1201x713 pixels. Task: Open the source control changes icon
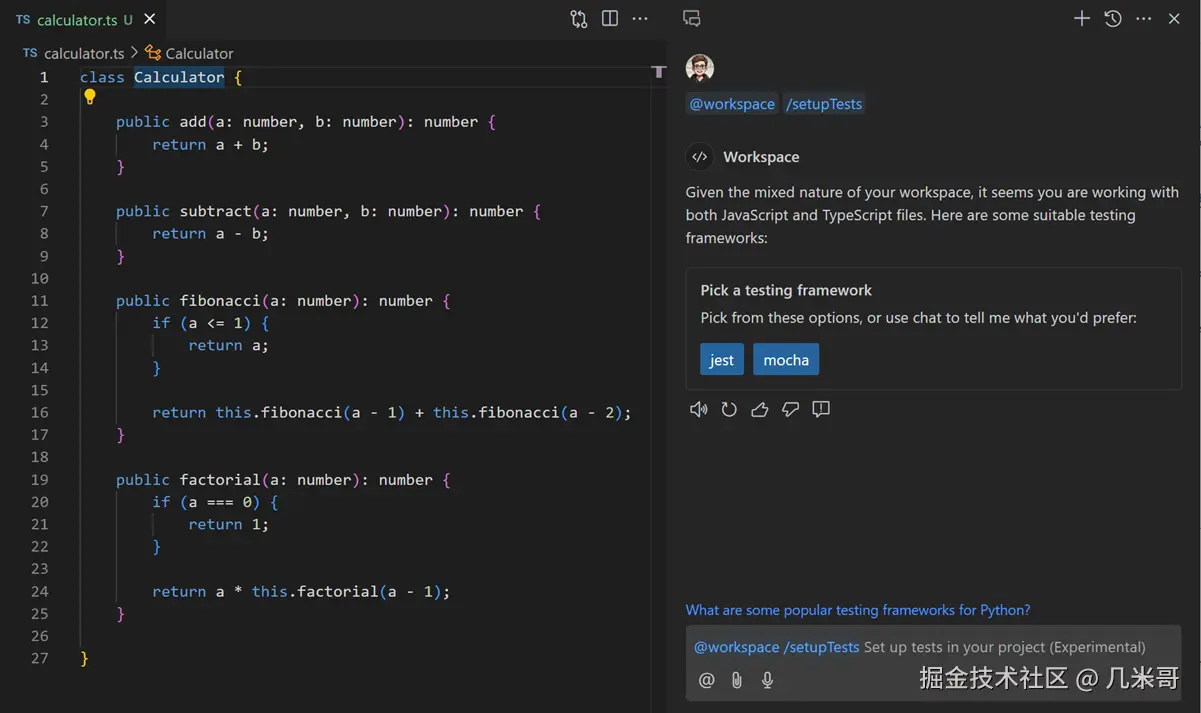click(579, 19)
